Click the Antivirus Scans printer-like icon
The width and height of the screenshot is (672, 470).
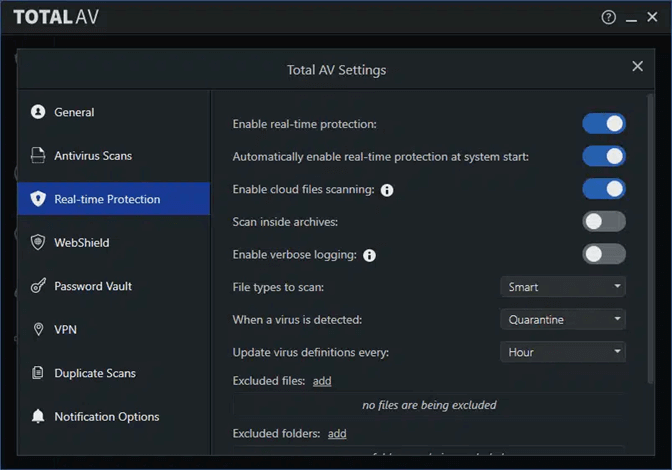click(38, 156)
